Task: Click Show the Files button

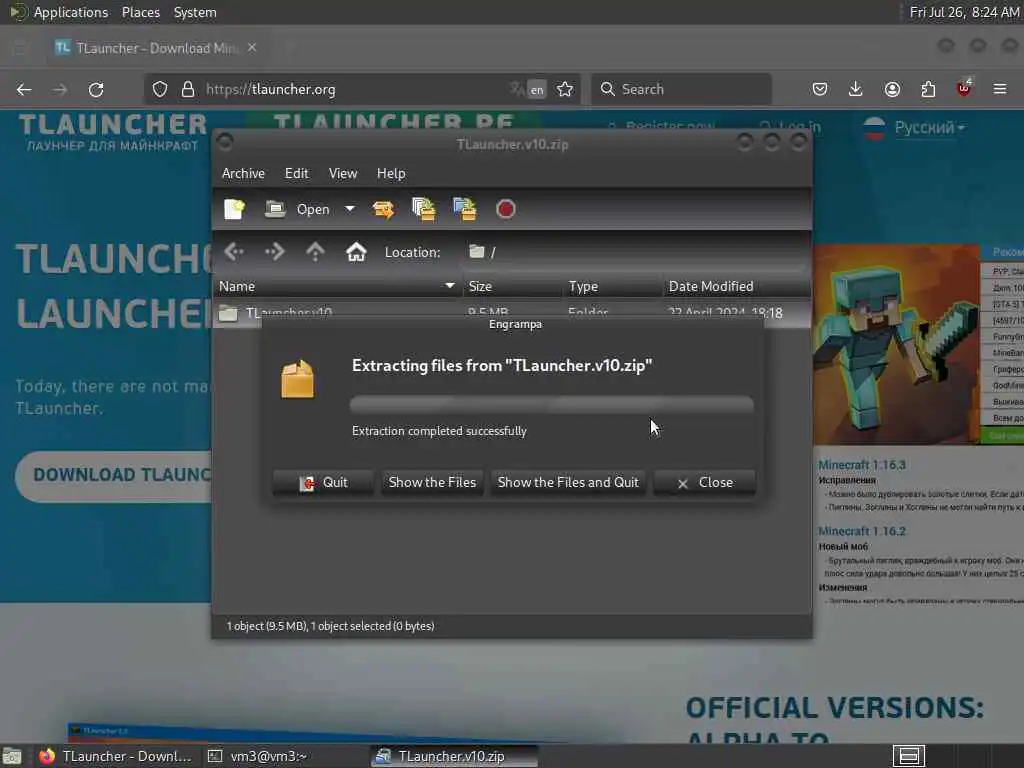Action: [432, 483]
